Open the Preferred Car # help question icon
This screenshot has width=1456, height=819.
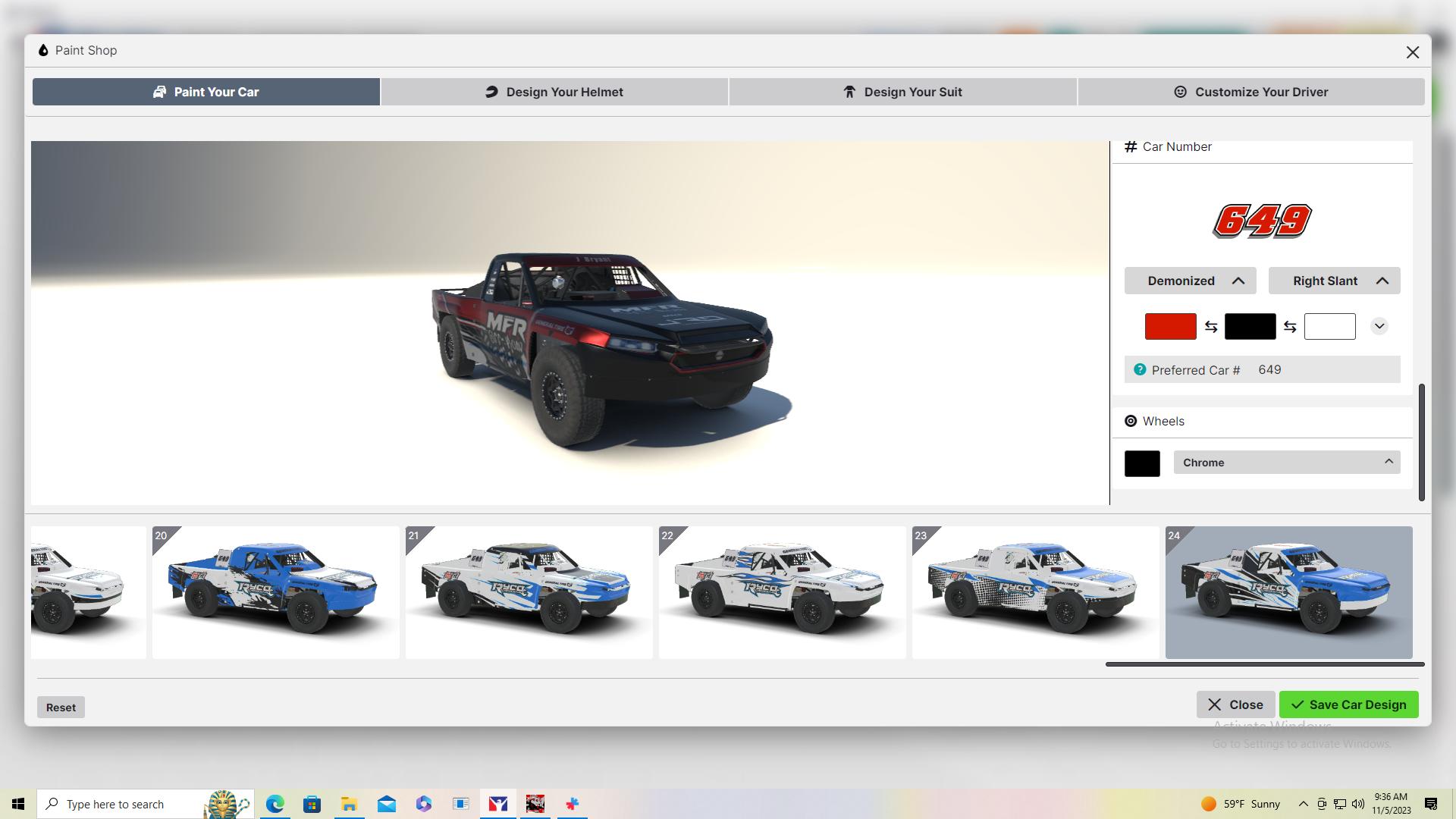click(1140, 369)
